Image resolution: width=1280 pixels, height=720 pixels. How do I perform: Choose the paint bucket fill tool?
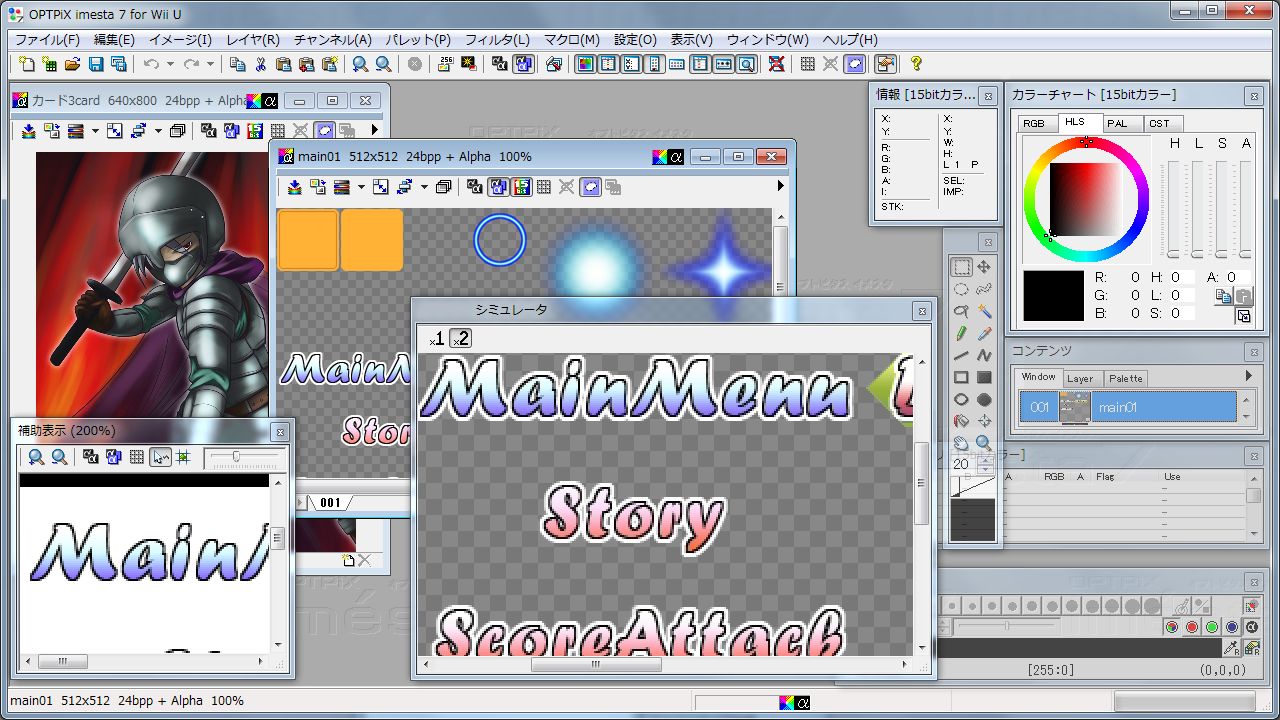[961, 421]
